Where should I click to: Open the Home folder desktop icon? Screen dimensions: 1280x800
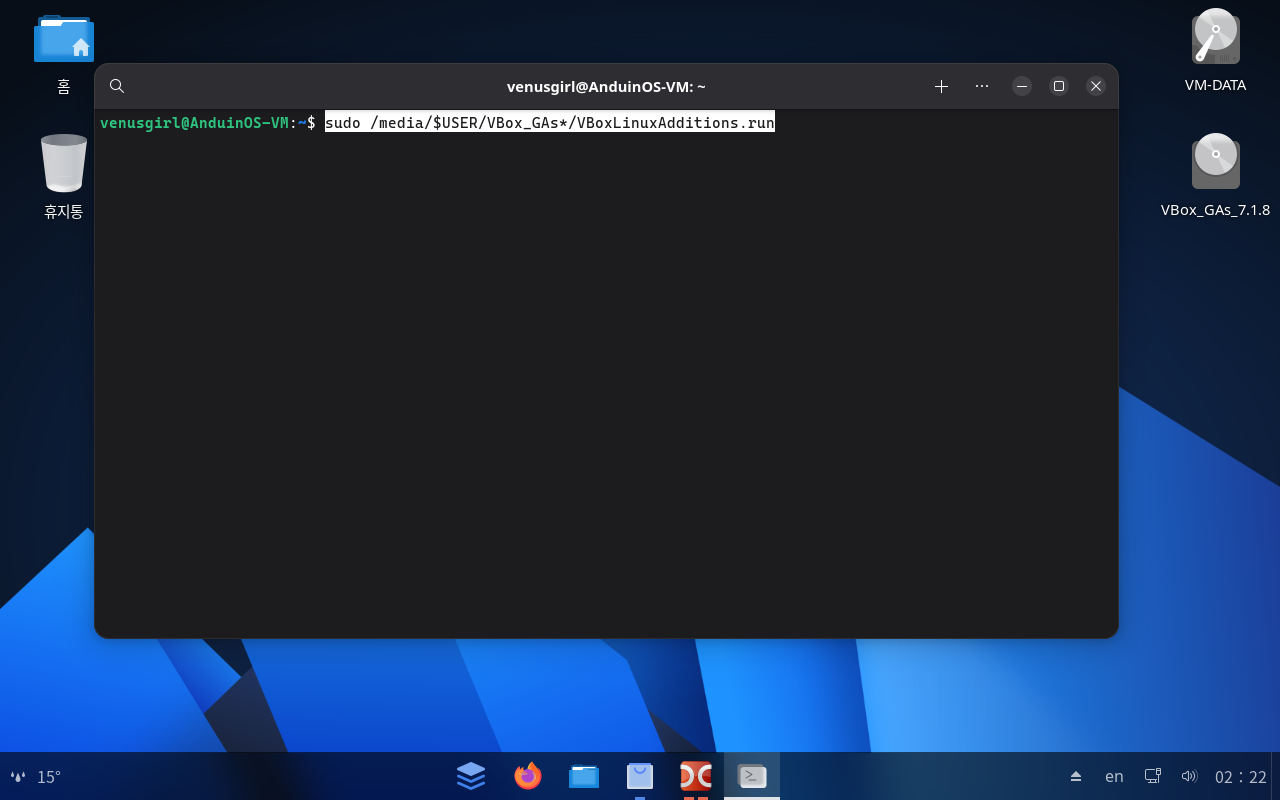[x=63, y=40]
